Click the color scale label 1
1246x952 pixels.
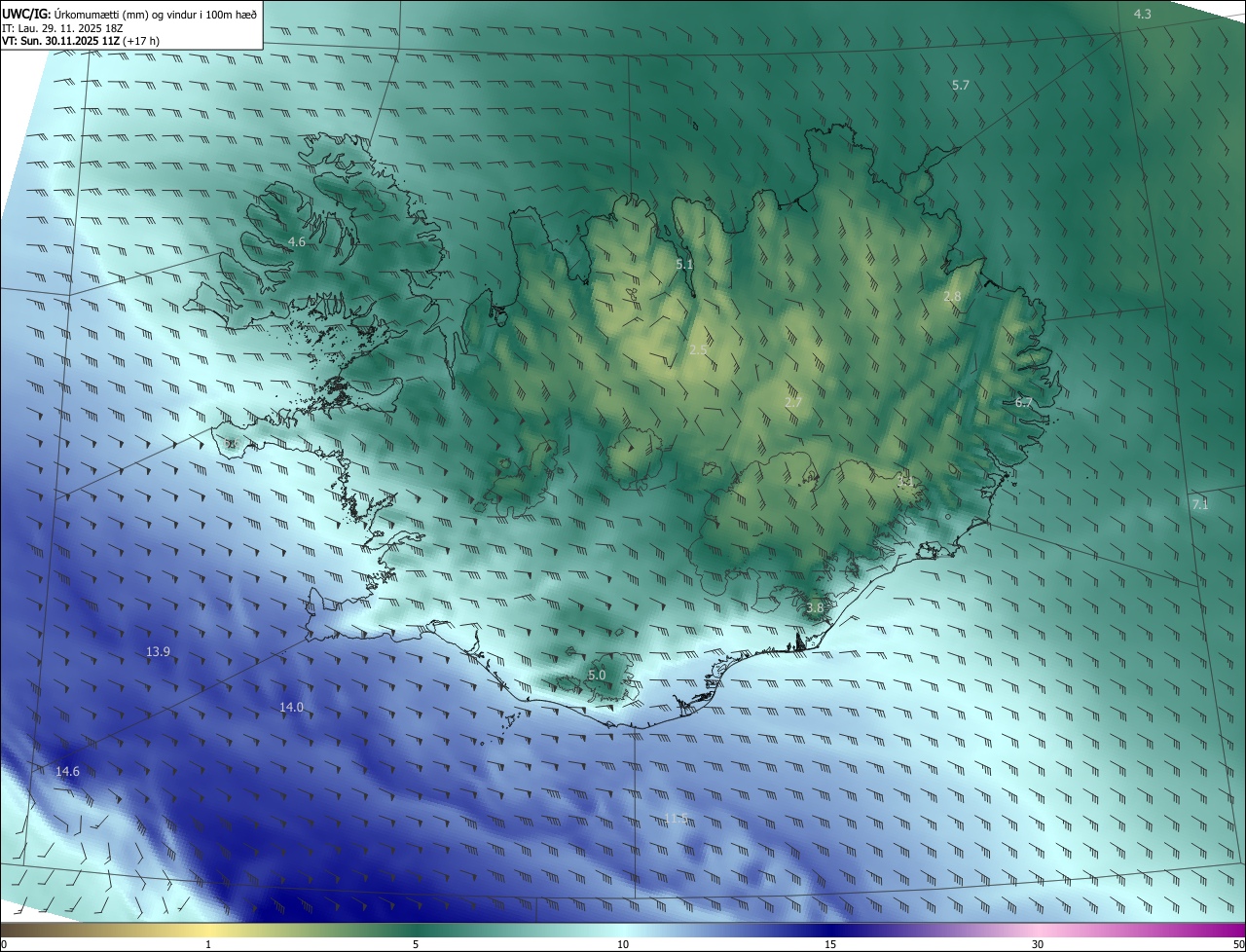(x=208, y=944)
